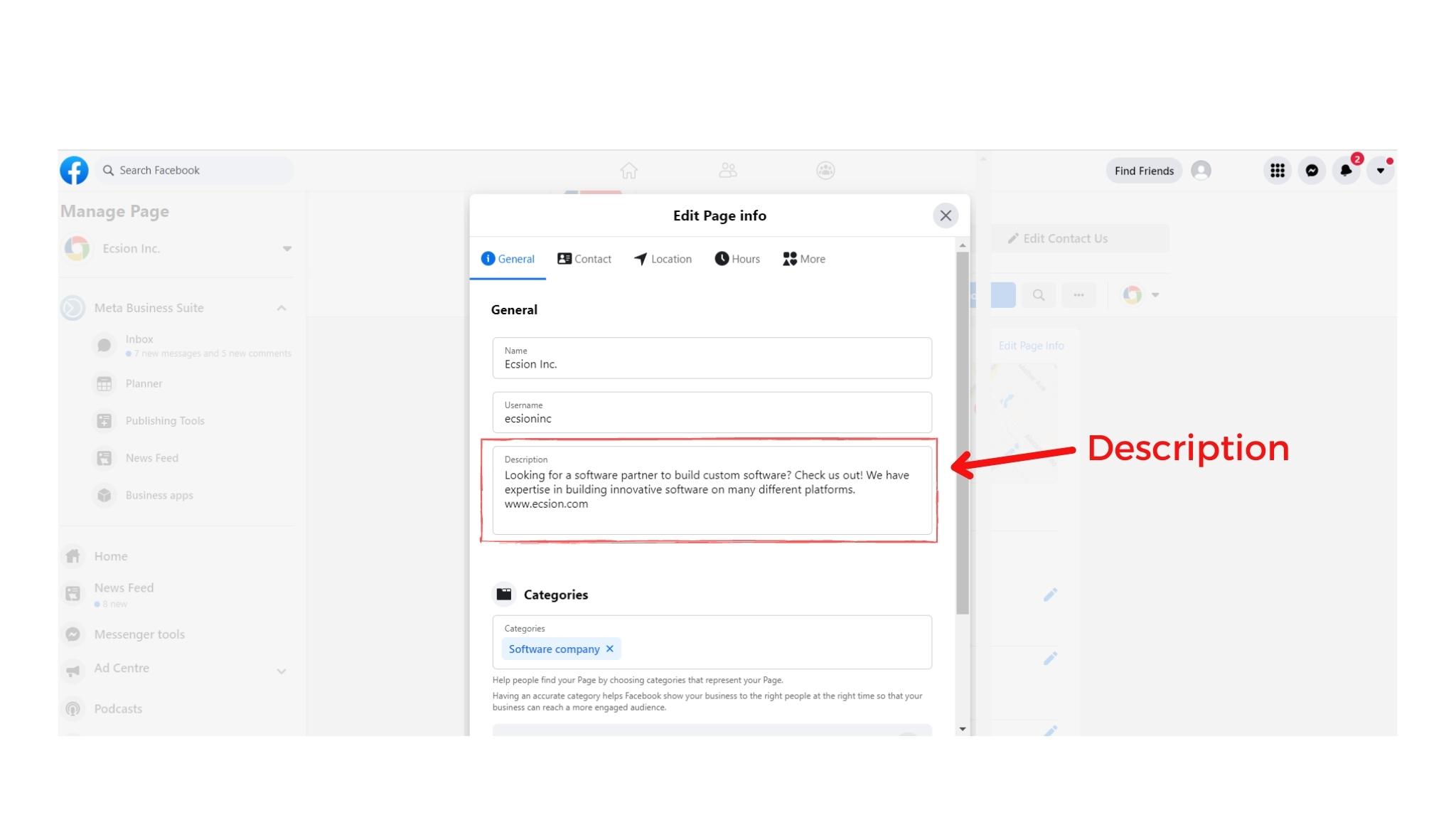
Task: Switch to the Contact tab
Action: [584, 258]
